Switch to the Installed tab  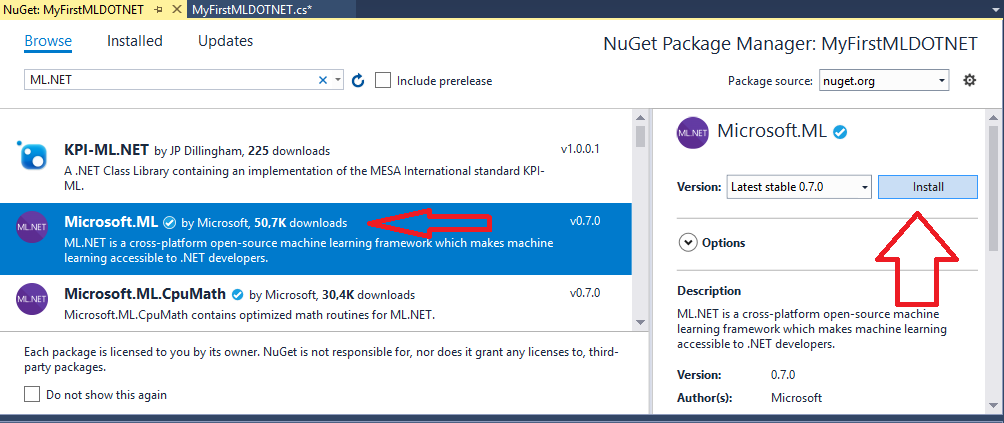134,41
